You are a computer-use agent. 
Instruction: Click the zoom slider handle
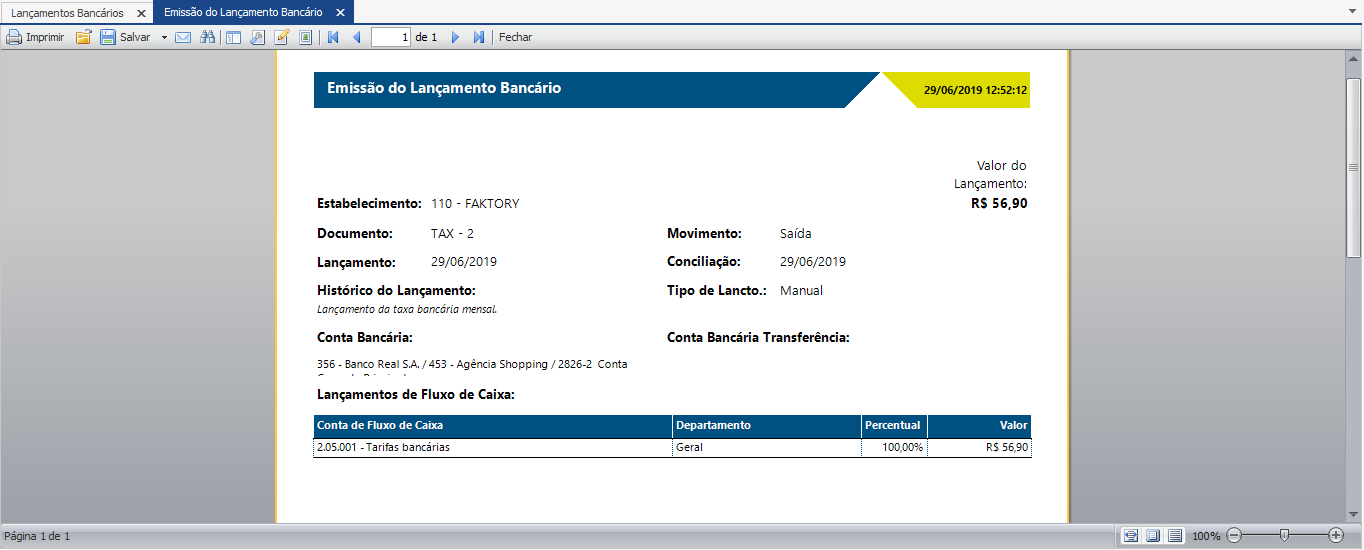1284,535
